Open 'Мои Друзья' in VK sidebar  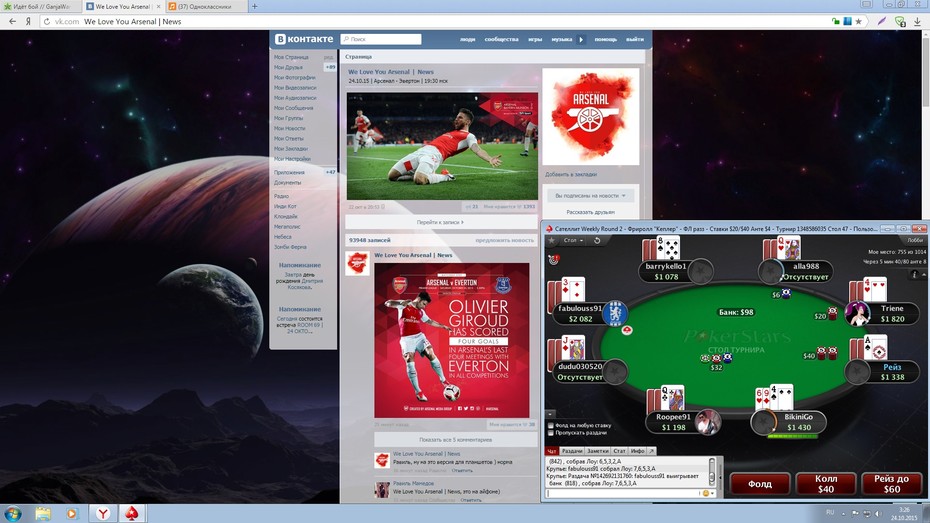[x=288, y=68]
